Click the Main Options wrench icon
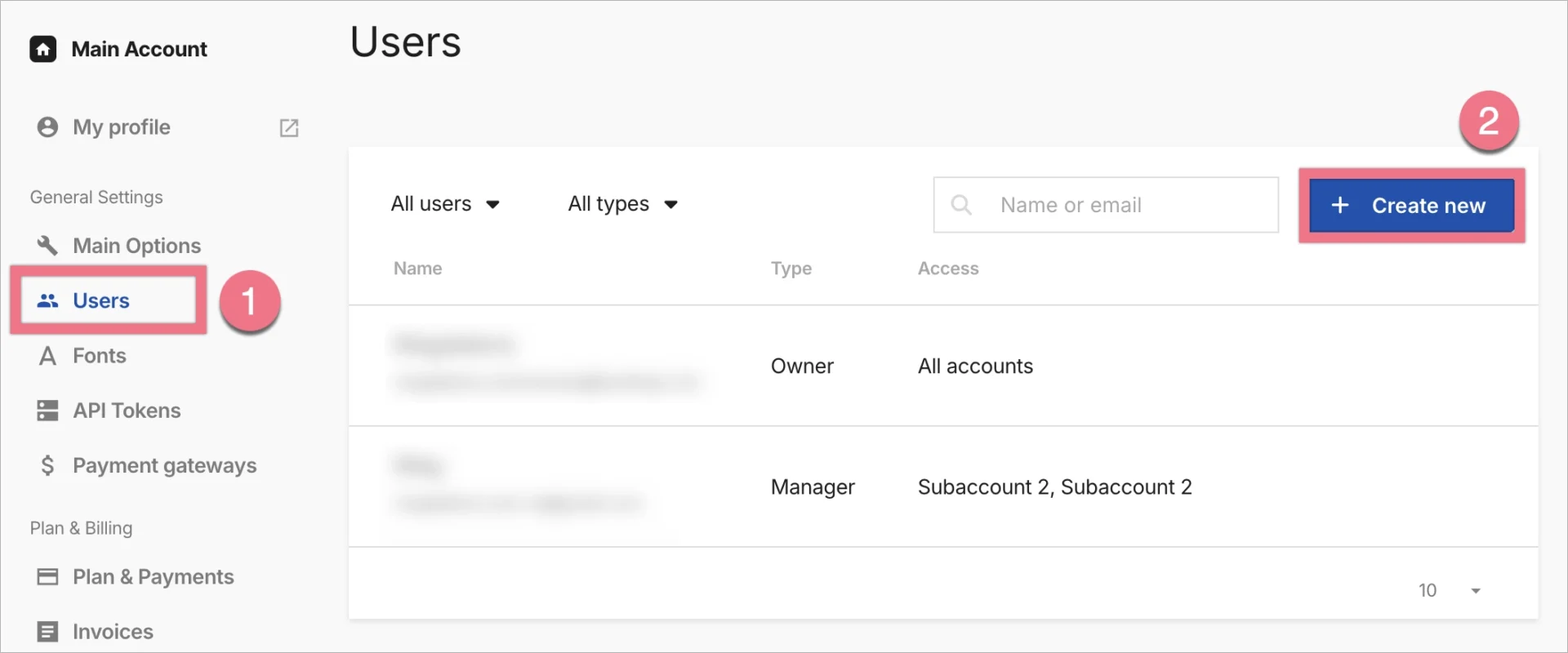Viewport: 1568px width, 653px height. point(48,246)
